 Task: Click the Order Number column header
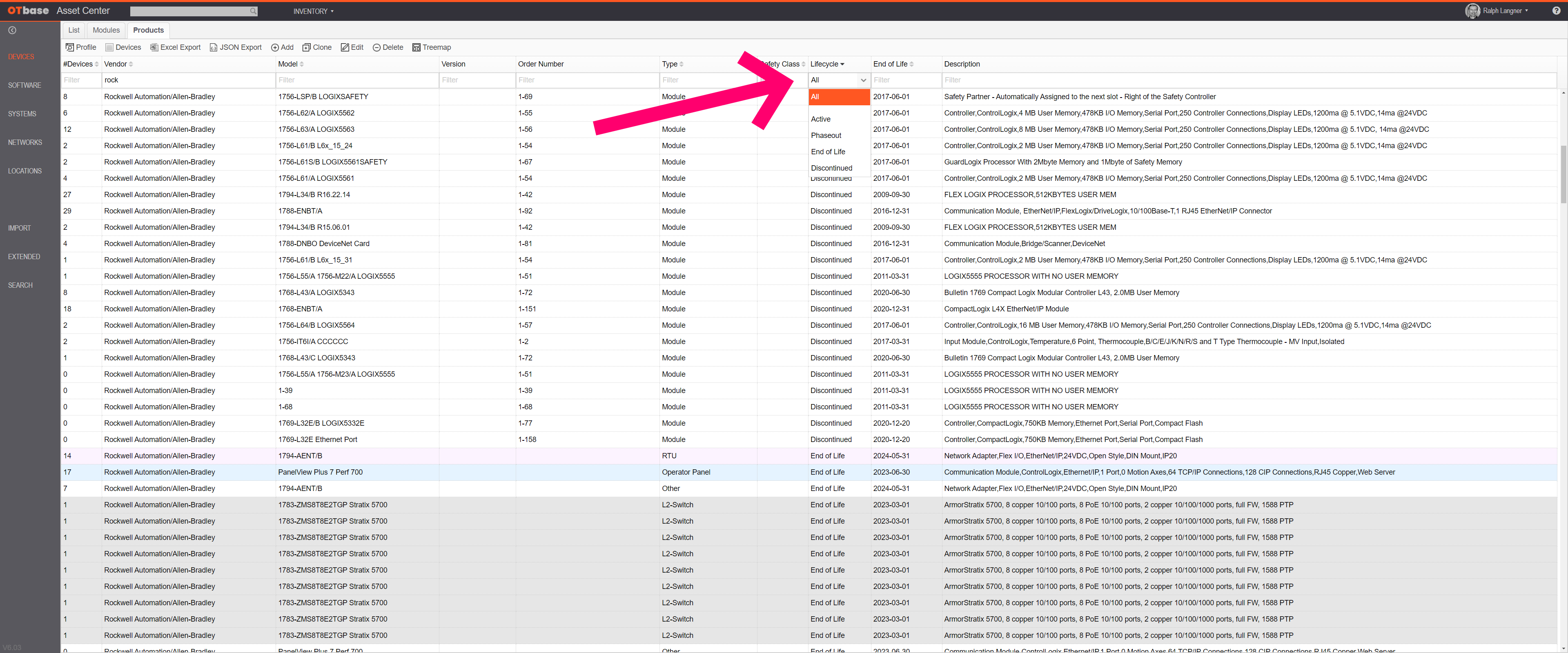(x=541, y=64)
